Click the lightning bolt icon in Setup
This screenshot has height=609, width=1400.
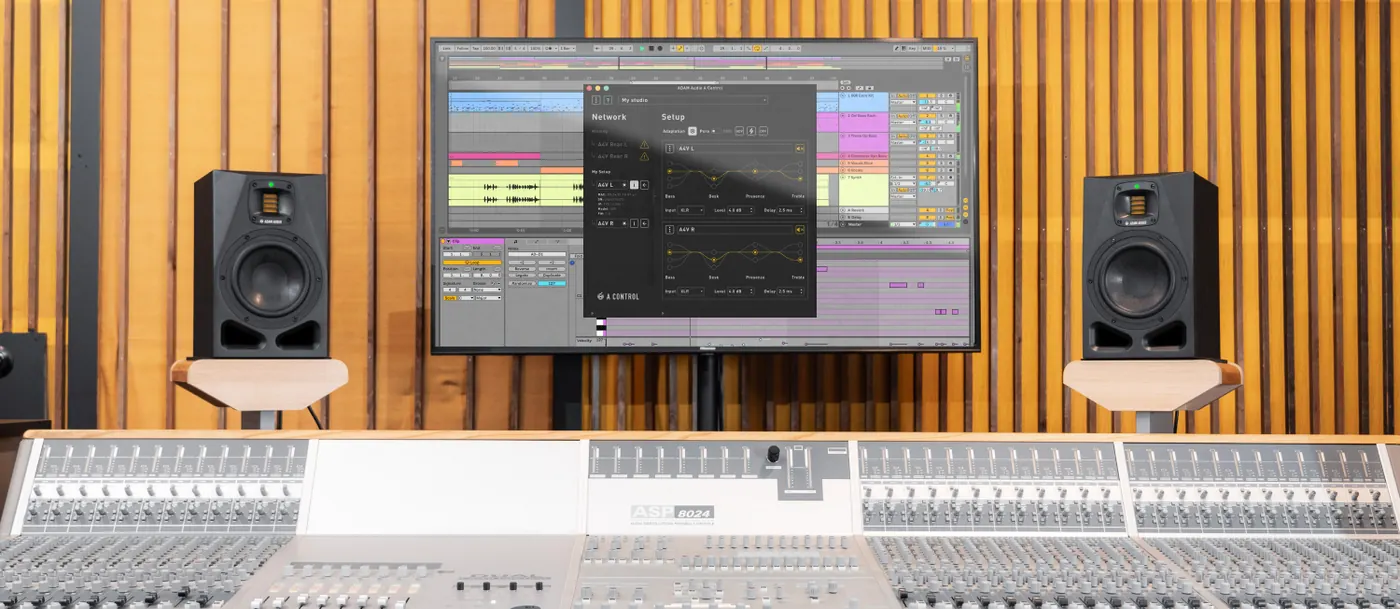tap(751, 131)
